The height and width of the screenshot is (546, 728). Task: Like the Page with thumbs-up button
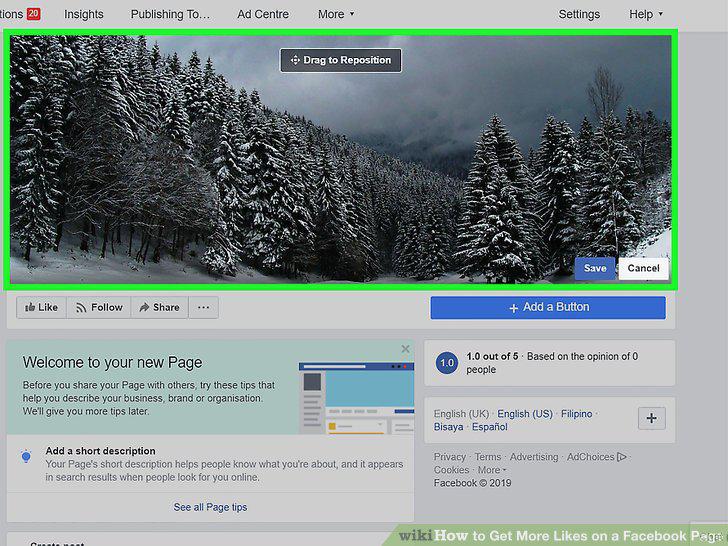41,307
